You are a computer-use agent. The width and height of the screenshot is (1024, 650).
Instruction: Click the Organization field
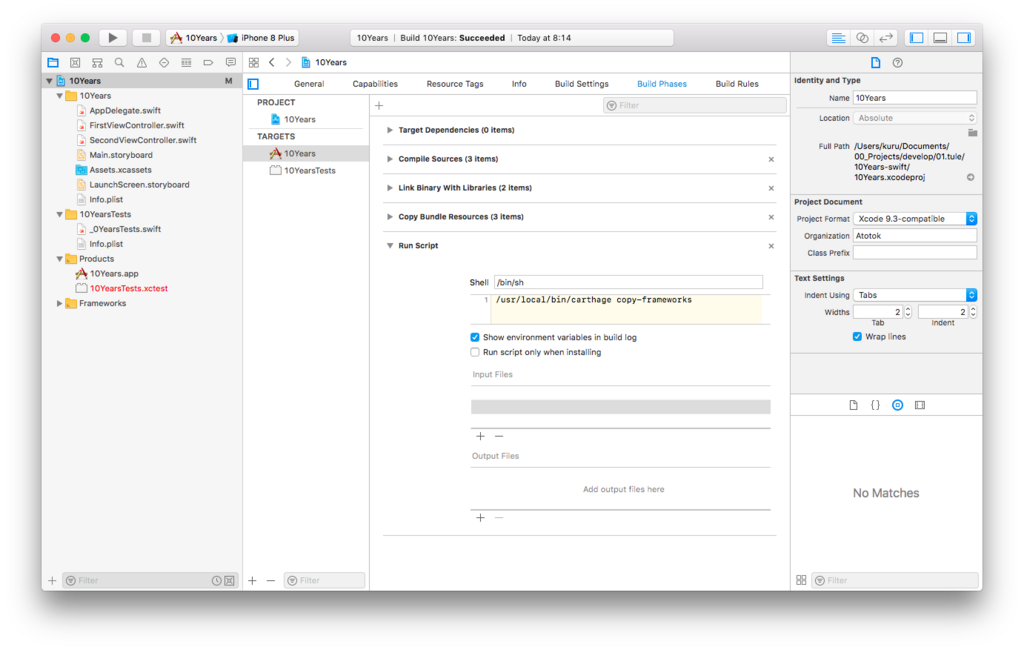915,236
